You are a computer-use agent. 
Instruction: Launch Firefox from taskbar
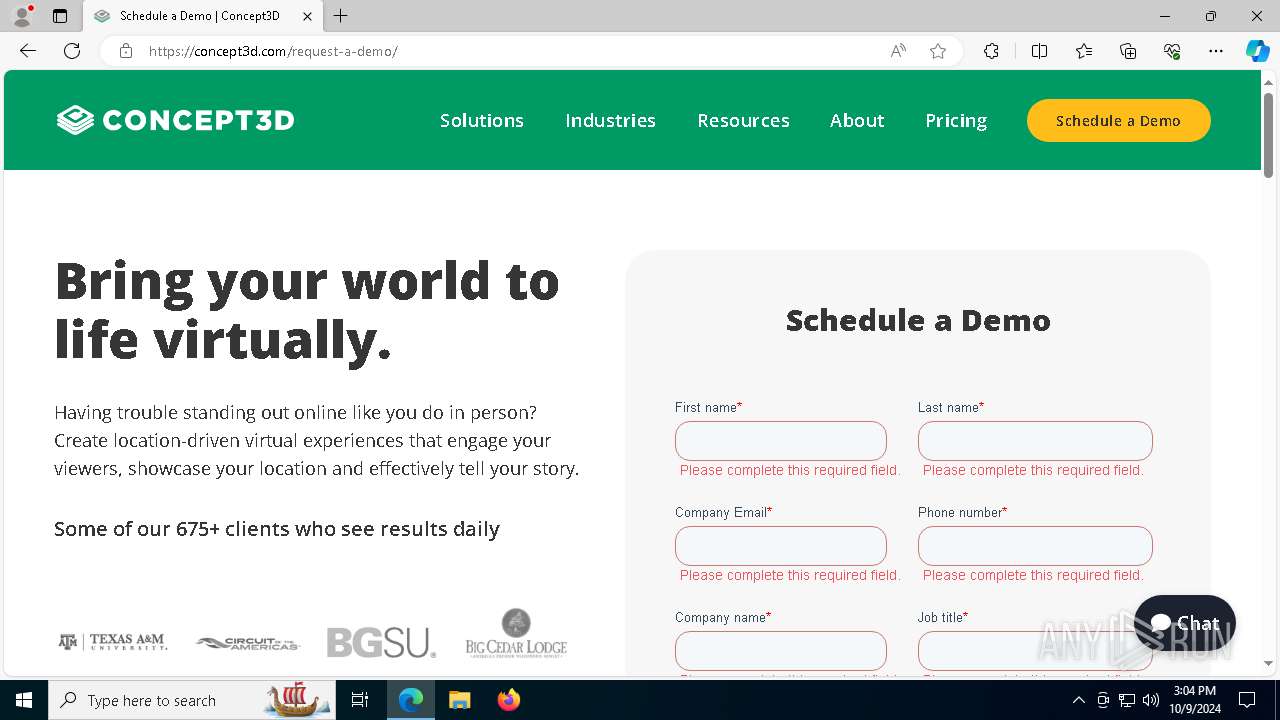(x=509, y=700)
